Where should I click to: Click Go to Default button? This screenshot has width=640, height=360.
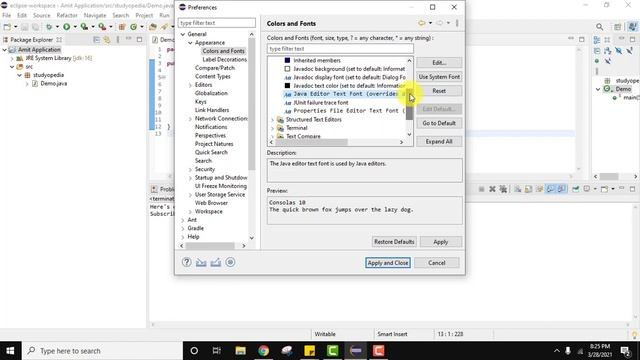tap(439, 123)
